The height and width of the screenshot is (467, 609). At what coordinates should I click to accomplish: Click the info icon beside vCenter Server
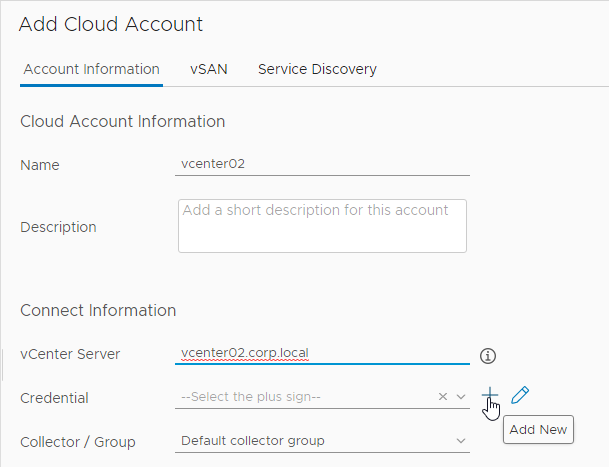[488, 356]
